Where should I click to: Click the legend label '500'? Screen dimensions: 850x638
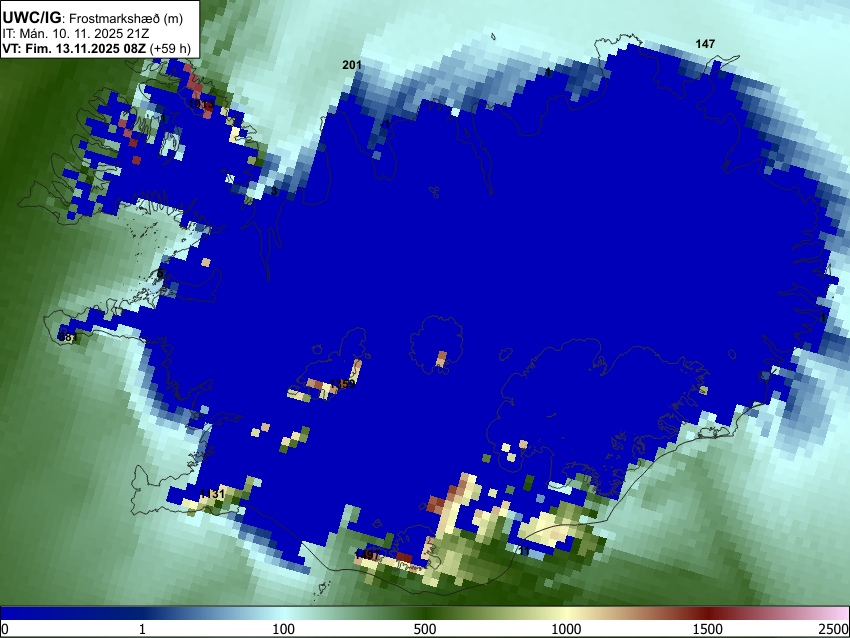click(424, 629)
